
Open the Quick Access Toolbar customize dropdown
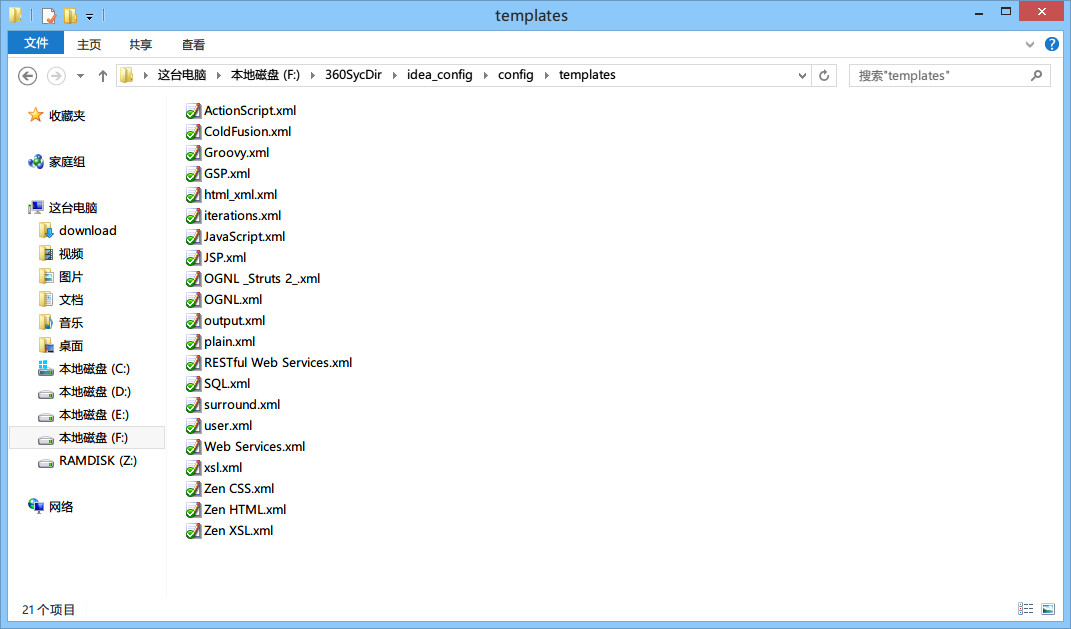(x=89, y=16)
